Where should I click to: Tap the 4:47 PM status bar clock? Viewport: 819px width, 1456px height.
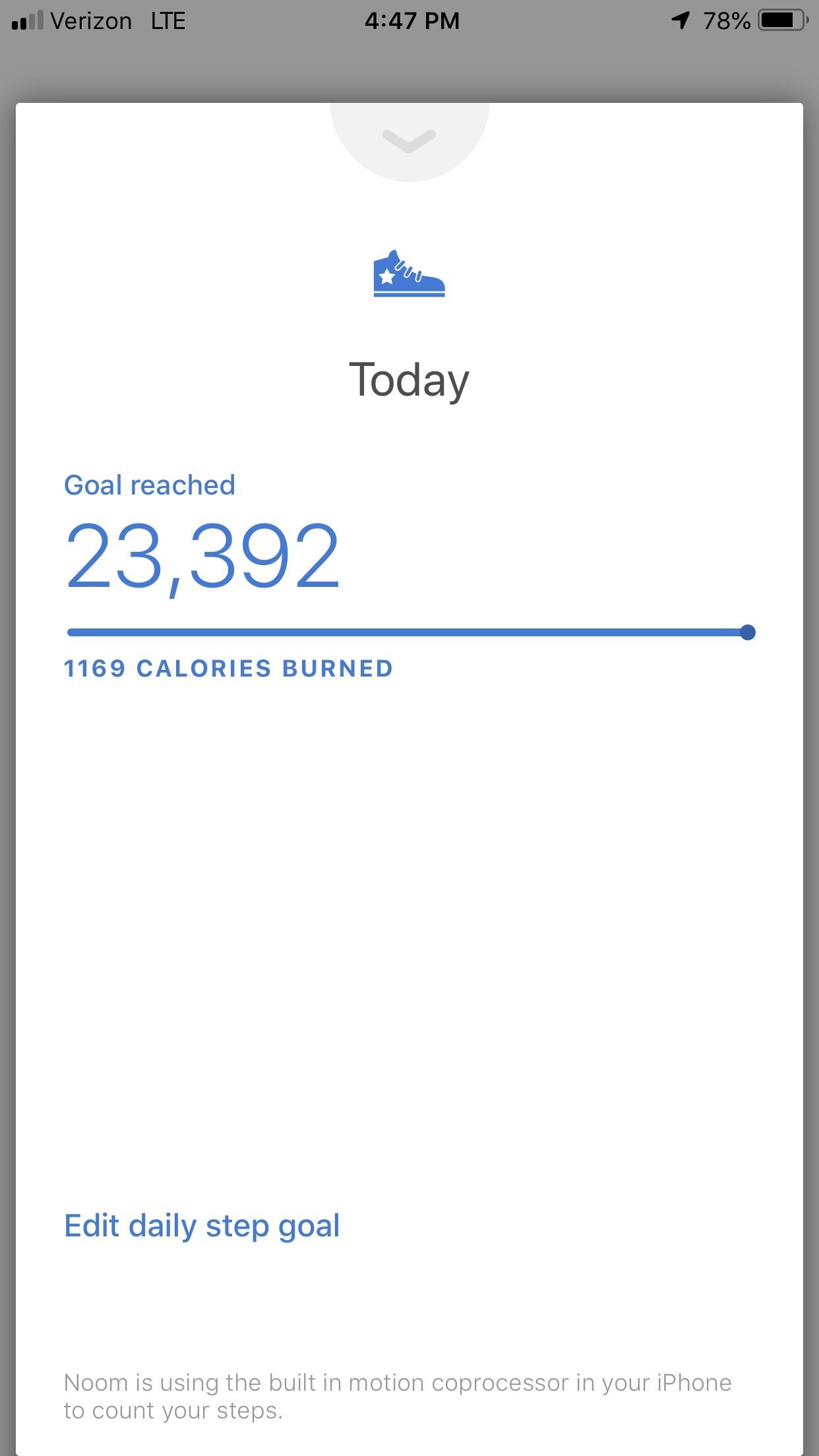(411, 21)
